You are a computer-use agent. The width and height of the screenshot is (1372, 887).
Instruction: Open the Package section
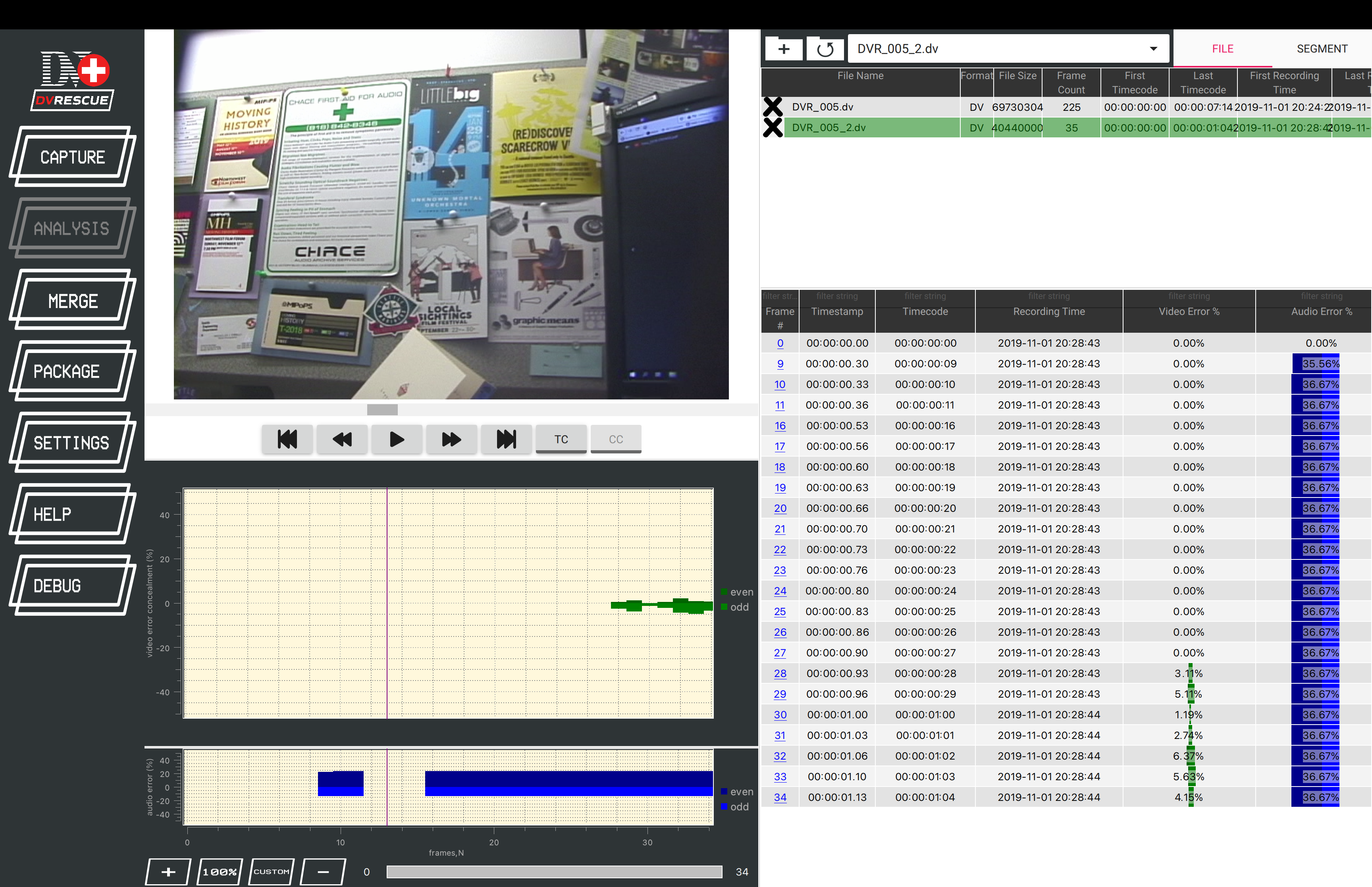tap(73, 372)
